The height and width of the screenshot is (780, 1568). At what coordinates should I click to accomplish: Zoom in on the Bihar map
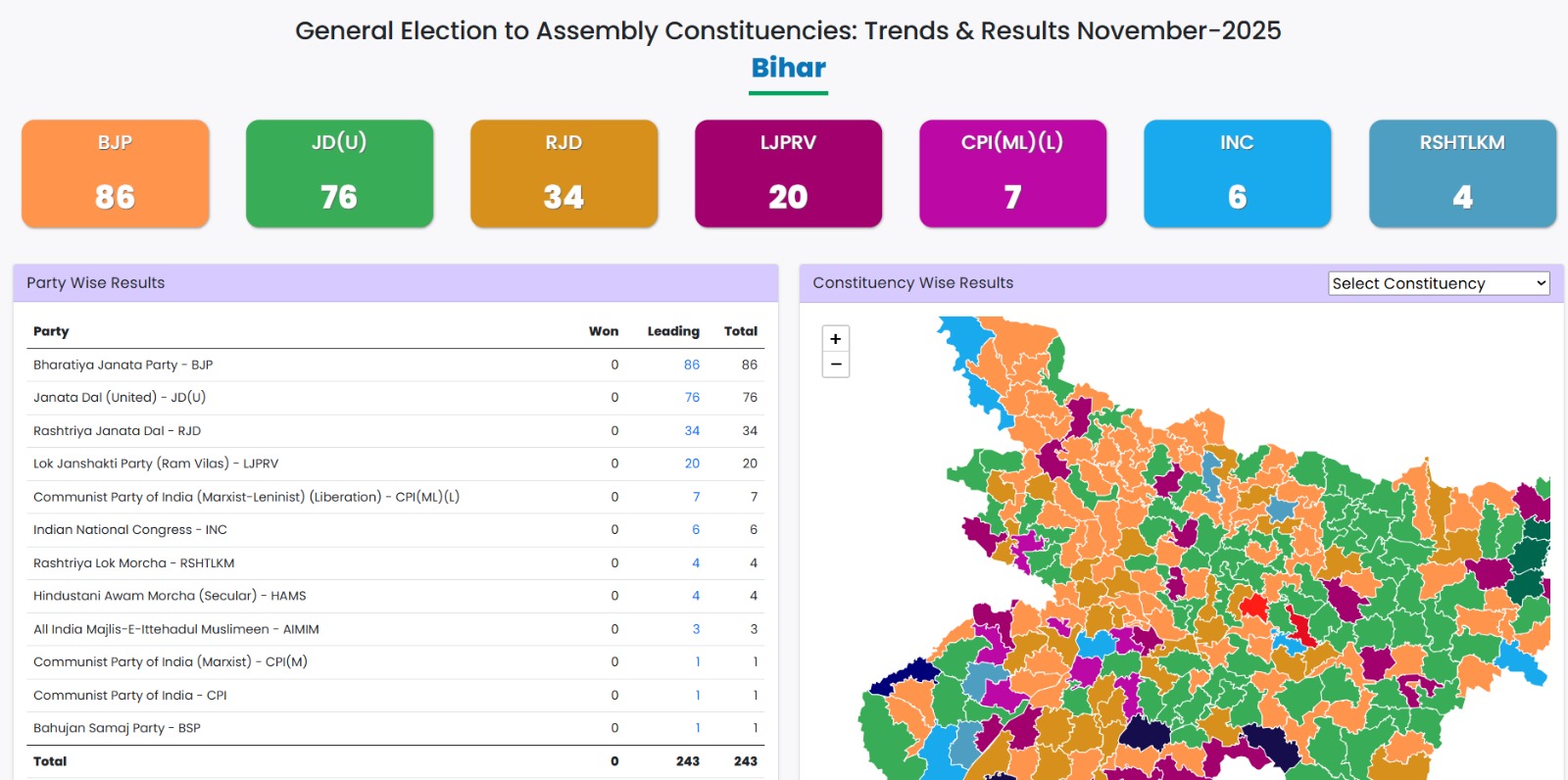836,339
